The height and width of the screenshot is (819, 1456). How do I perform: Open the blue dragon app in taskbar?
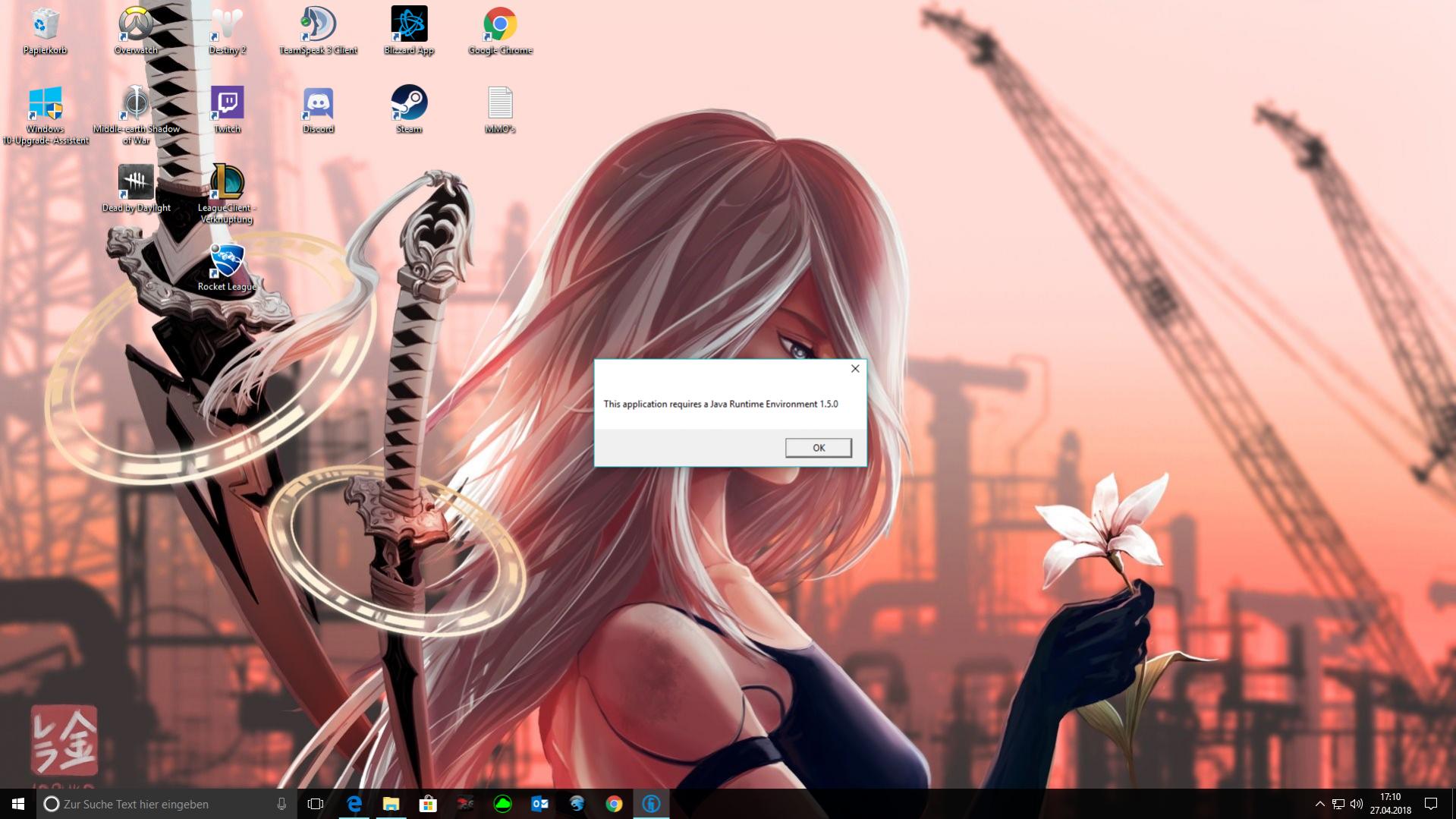[577, 804]
